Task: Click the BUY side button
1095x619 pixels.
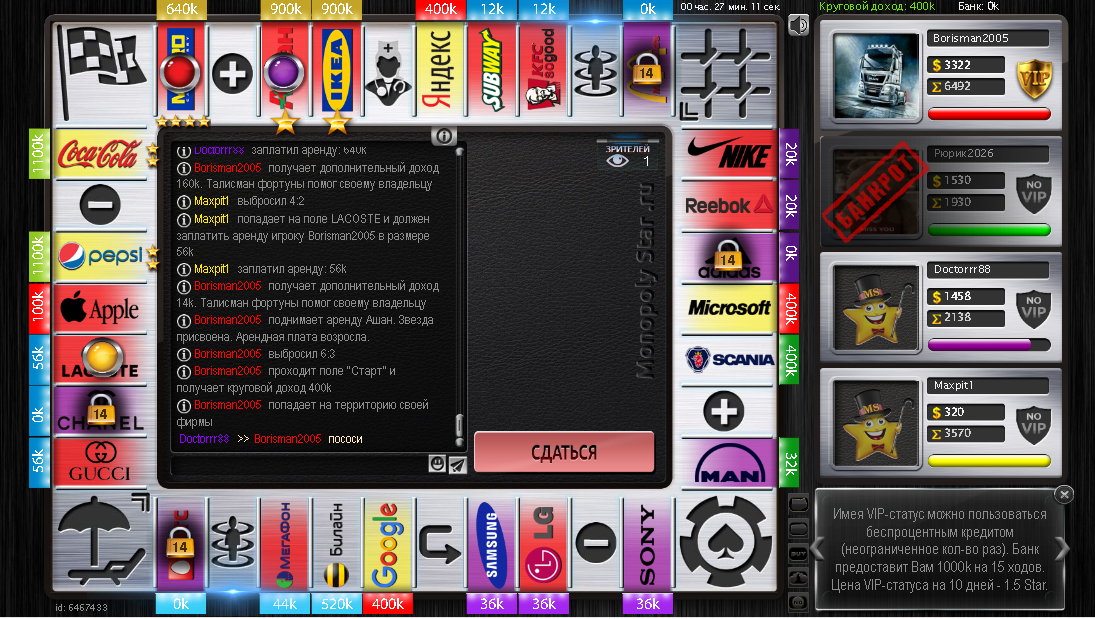Action: (798, 553)
